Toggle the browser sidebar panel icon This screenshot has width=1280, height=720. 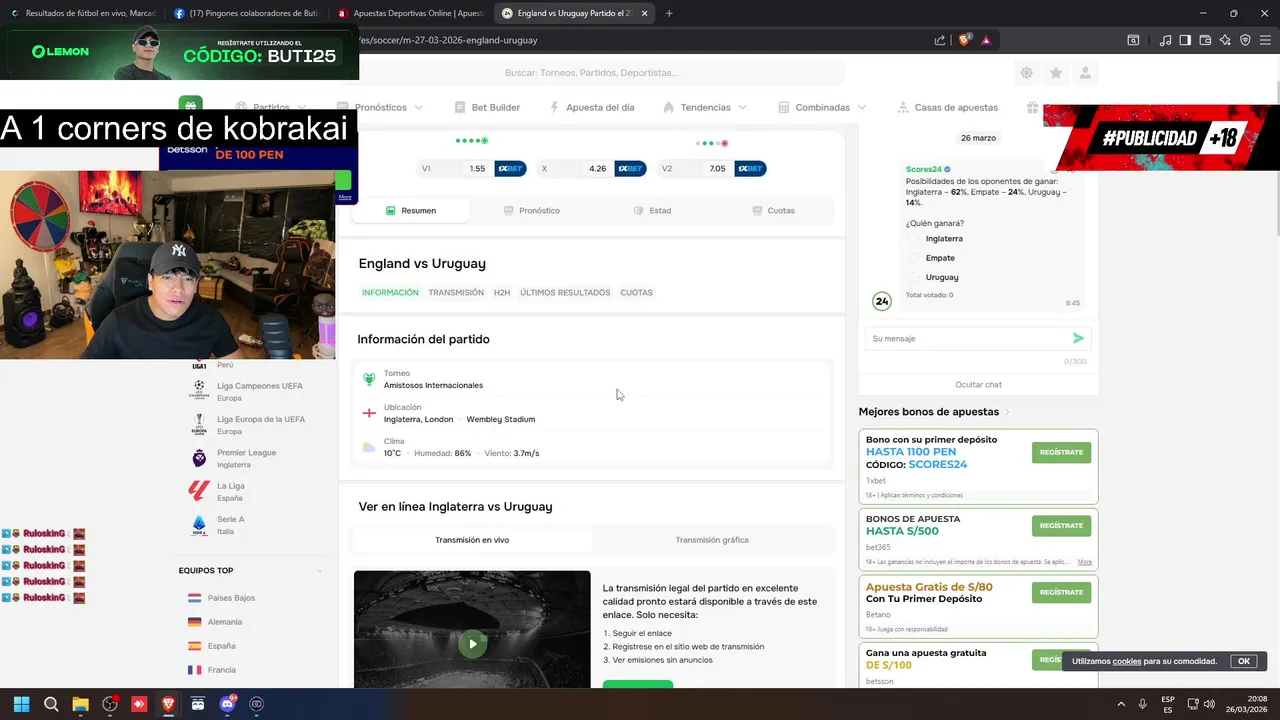click(1185, 40)
